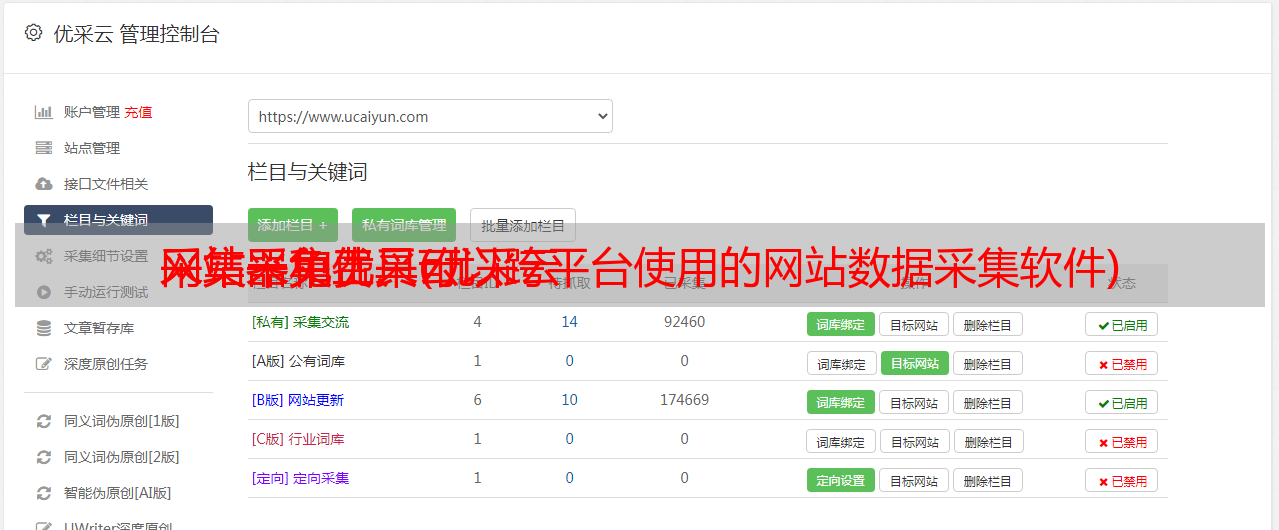Click the edit icon for 深度原创任务
The image size is (1279, 530).
pyautogui.click(x=43, y=364)
